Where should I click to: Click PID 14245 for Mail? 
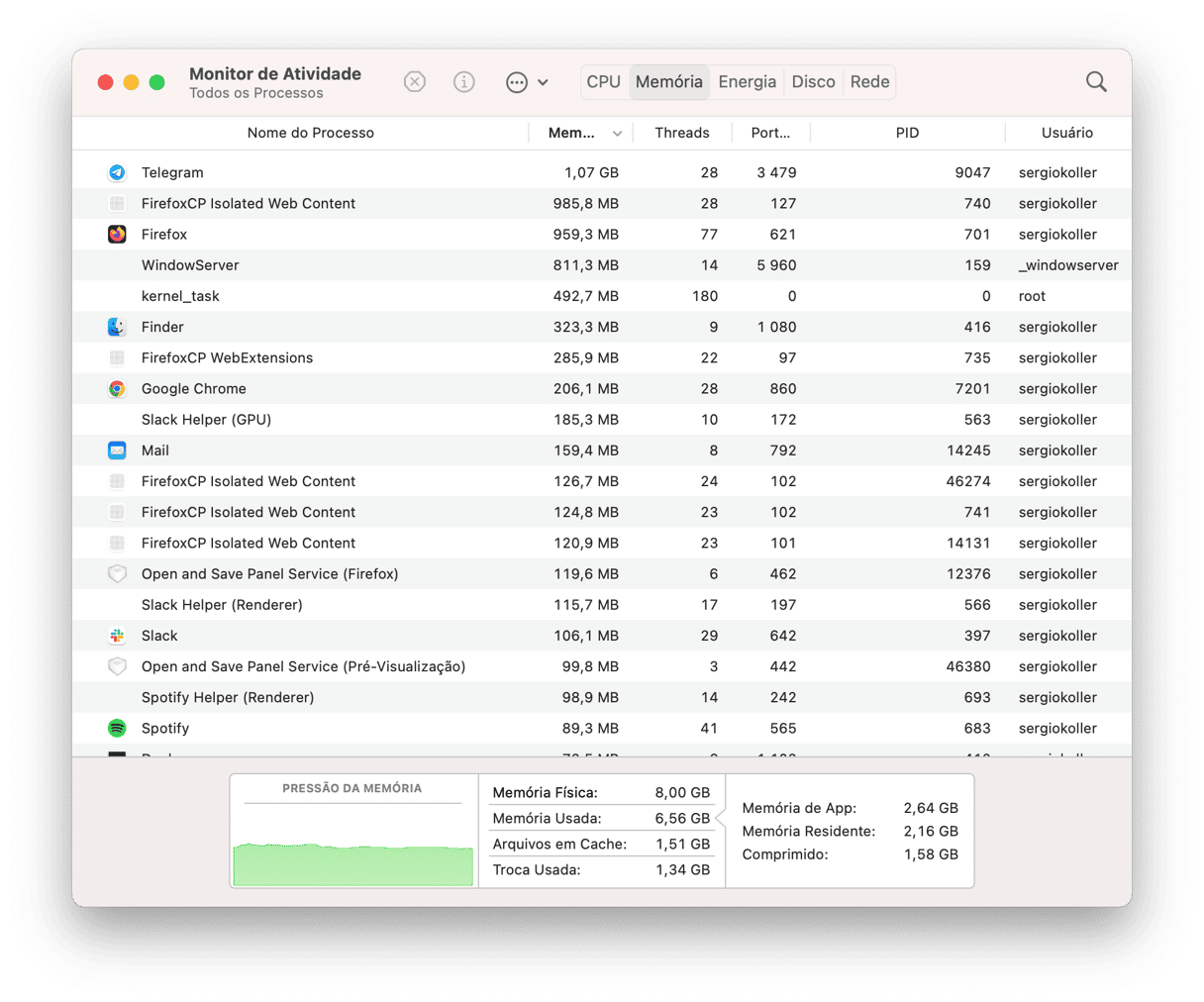click(968, 451)
